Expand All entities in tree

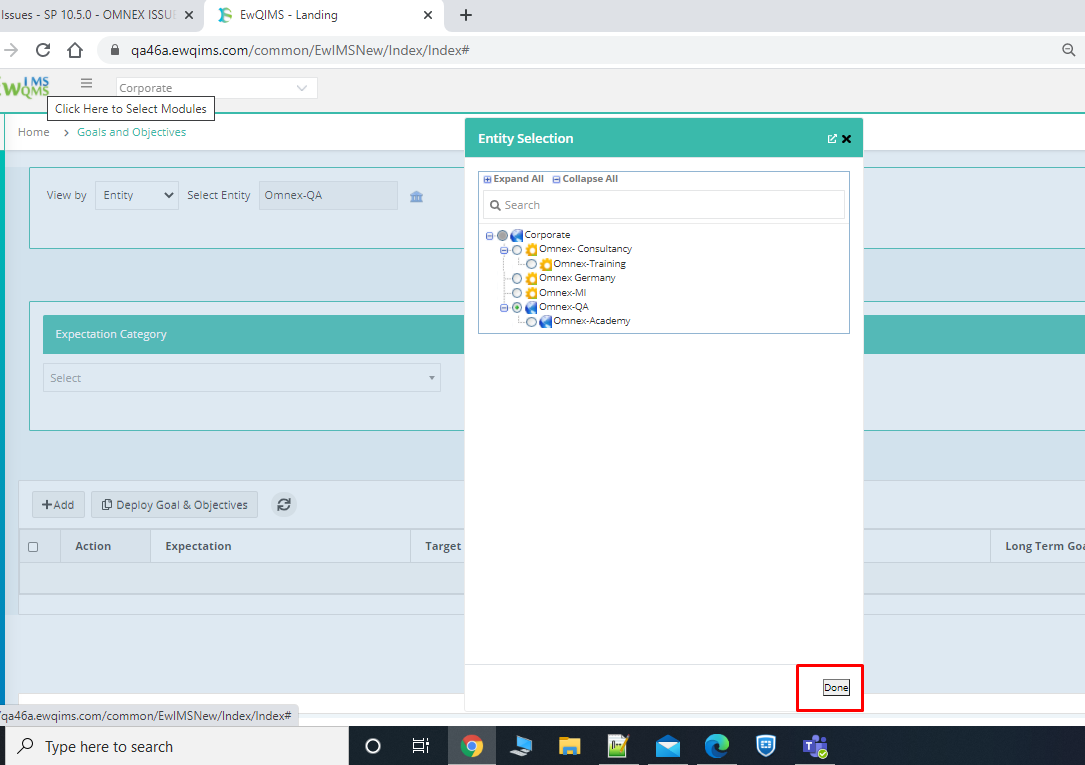(513, 178)
